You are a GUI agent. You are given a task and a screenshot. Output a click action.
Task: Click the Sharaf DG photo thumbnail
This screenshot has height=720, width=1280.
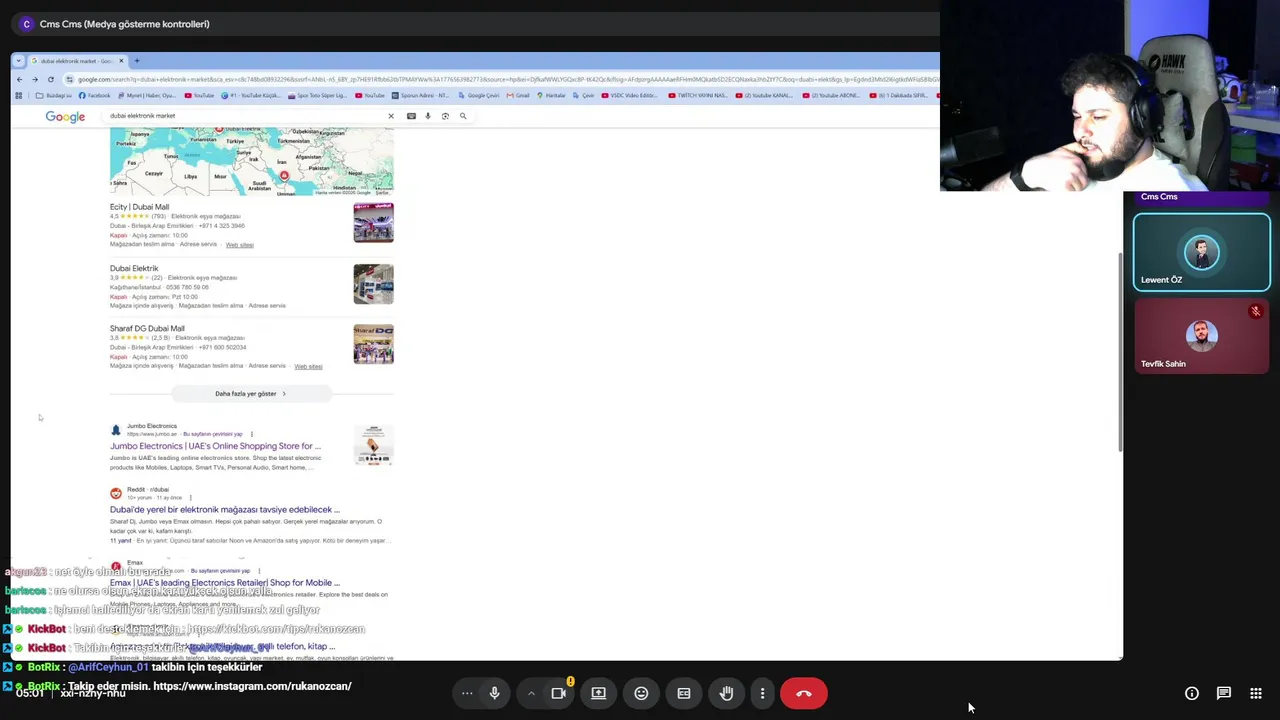(373, 344)
